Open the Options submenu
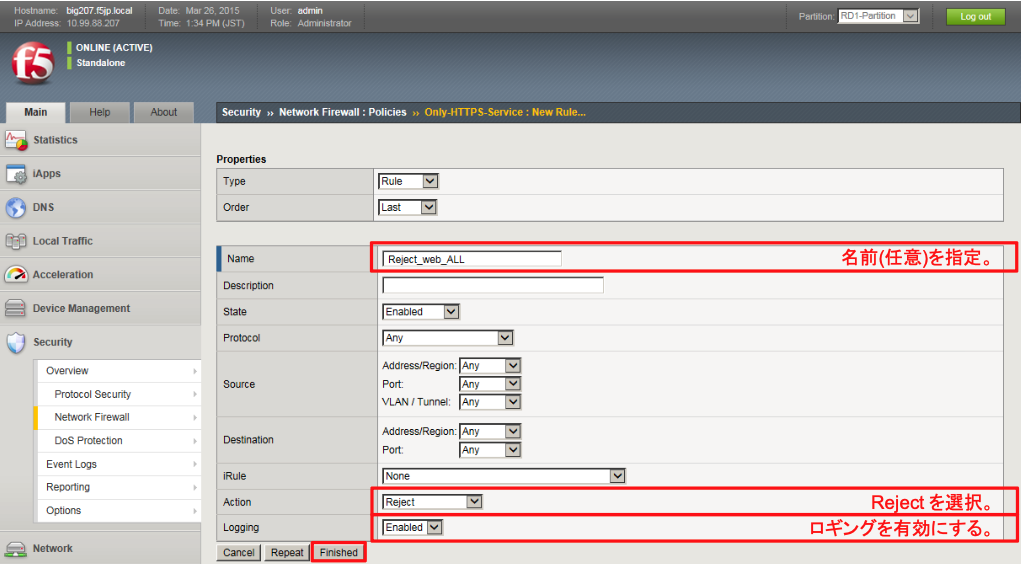This screenshot has width=1021, height=564. pos(118,511)
